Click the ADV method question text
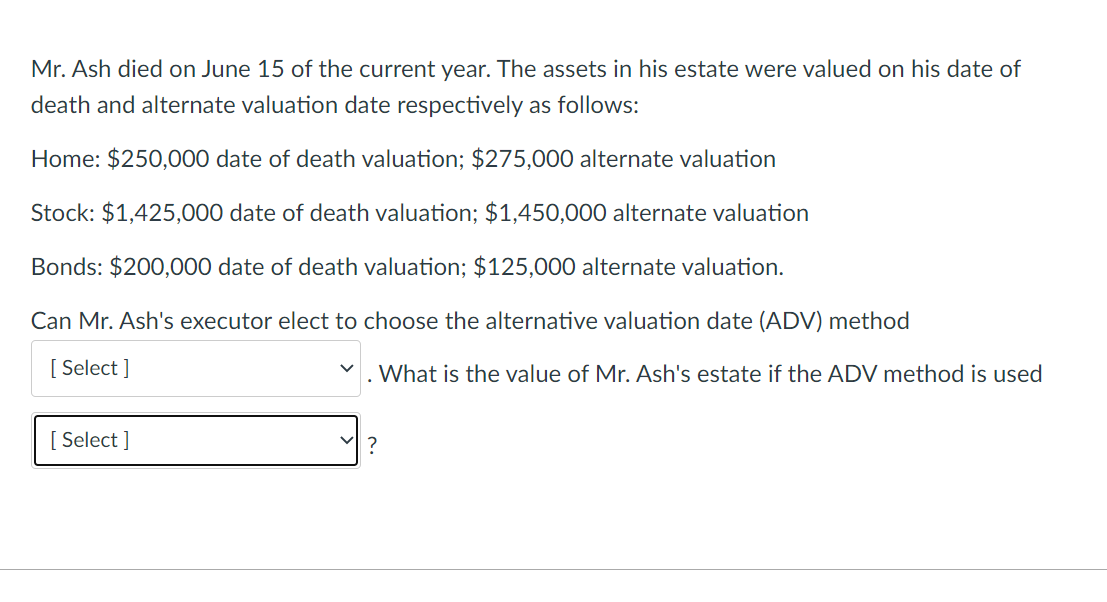 pos(470,321)
